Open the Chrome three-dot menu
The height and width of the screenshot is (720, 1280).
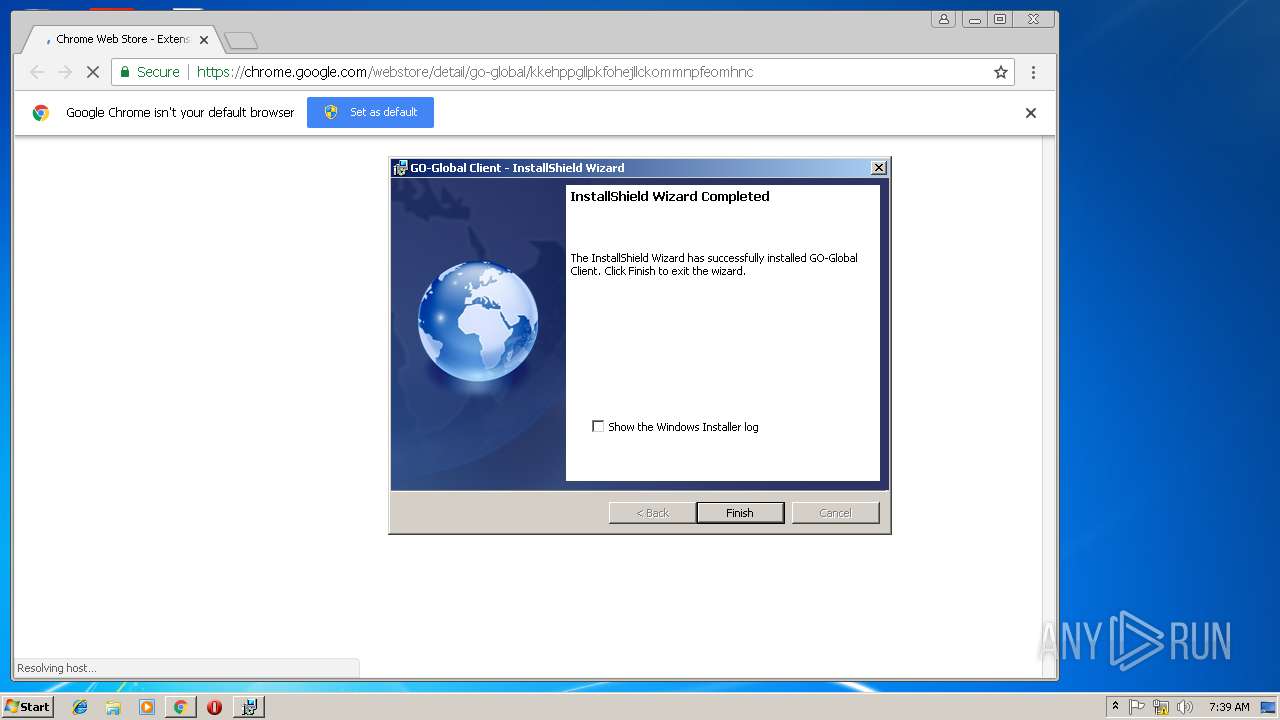[x=1033, y=72]
